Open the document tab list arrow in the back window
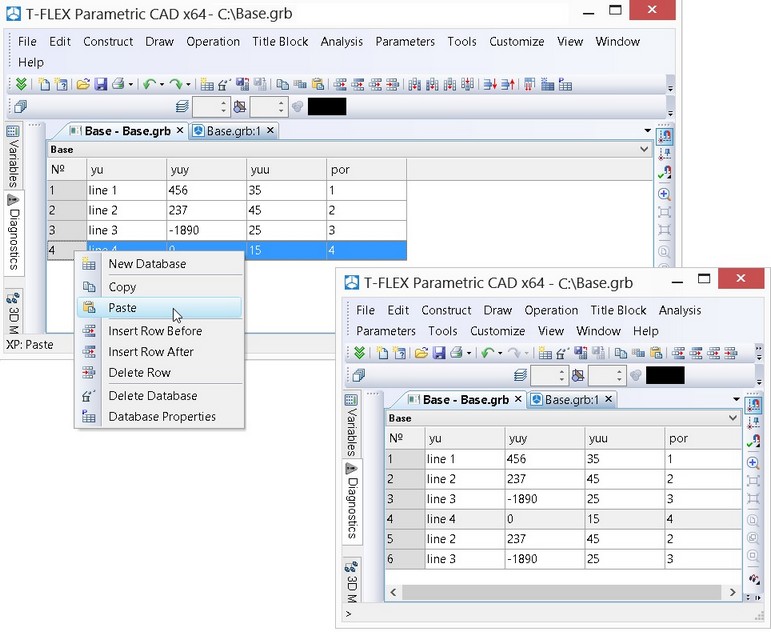The width and height of the screenshot is (771, 632). (x=648, y=131)
